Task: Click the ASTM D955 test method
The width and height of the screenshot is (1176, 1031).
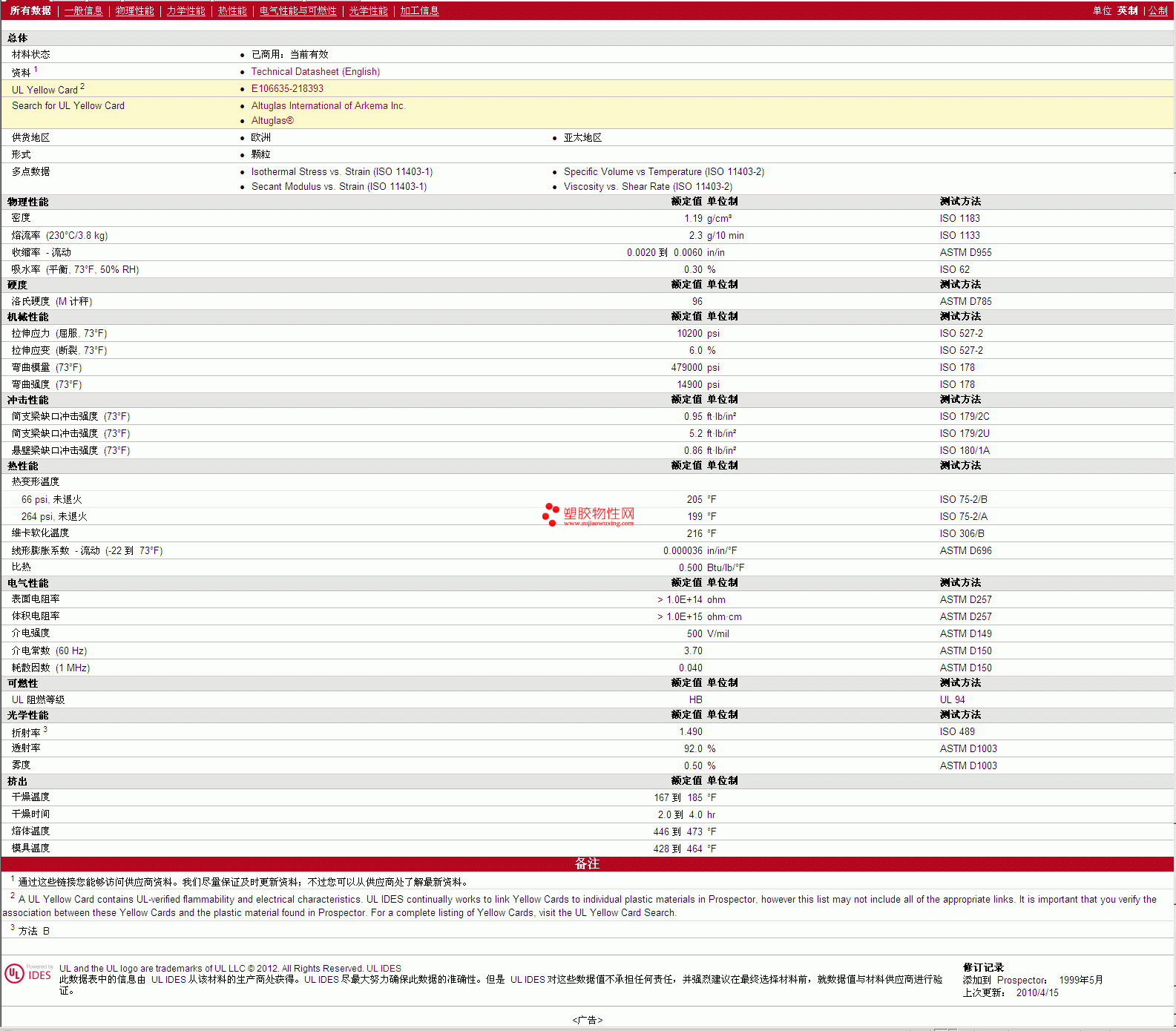Action: (965, 252)
